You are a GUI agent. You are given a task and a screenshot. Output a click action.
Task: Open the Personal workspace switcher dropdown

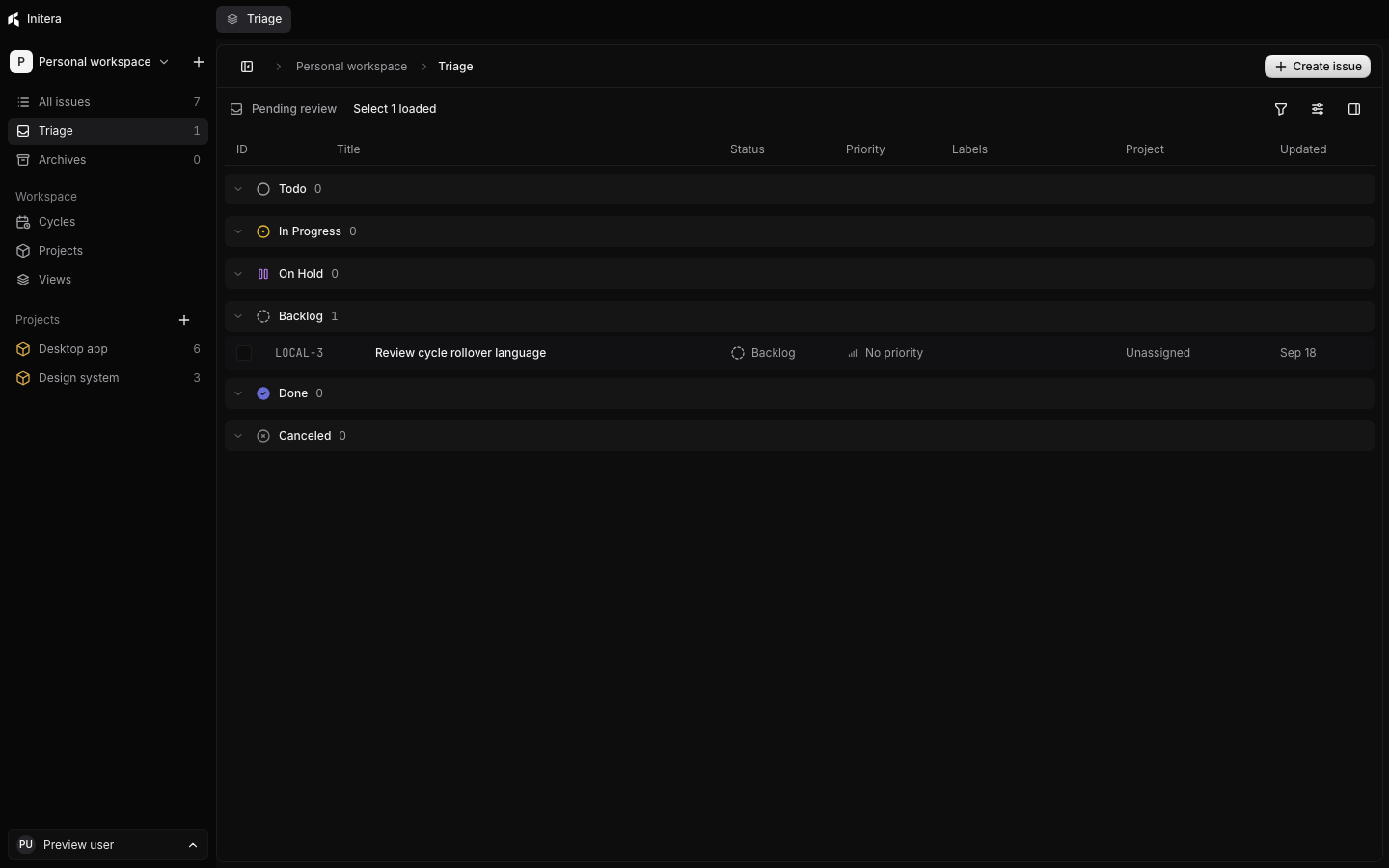(x=91, y=62)
